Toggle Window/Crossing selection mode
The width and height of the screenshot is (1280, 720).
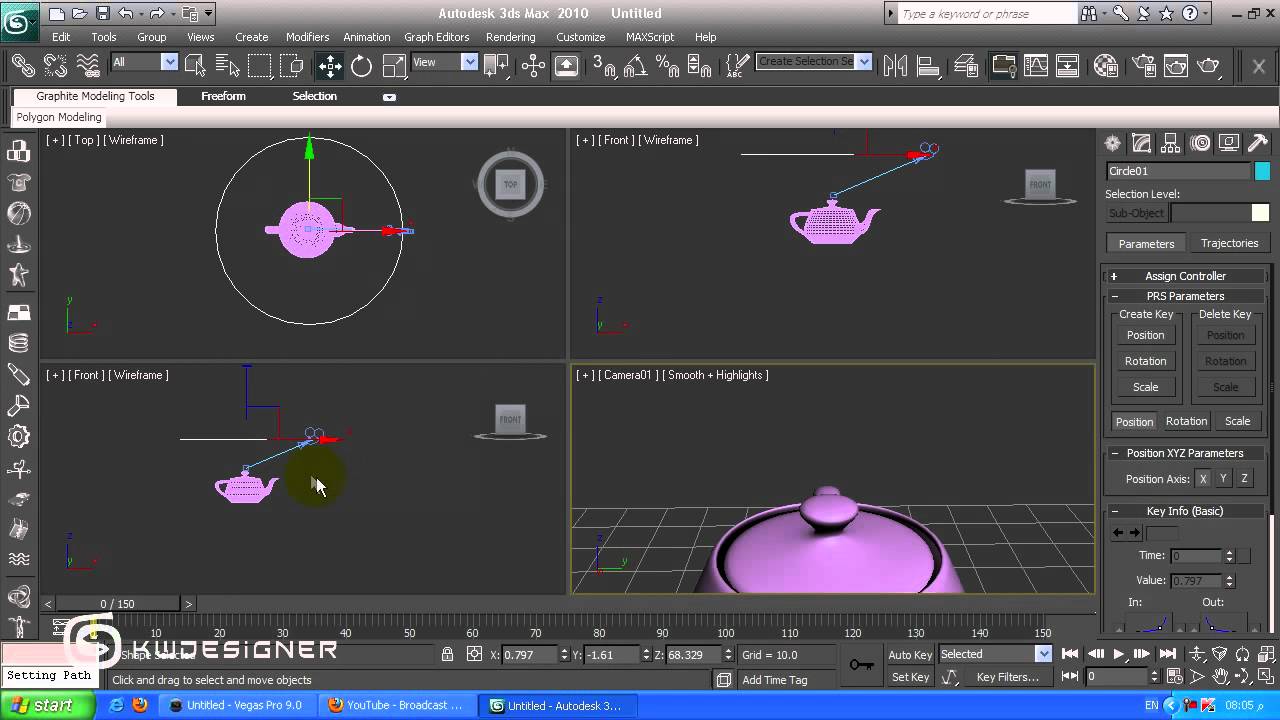coord(292,66)
